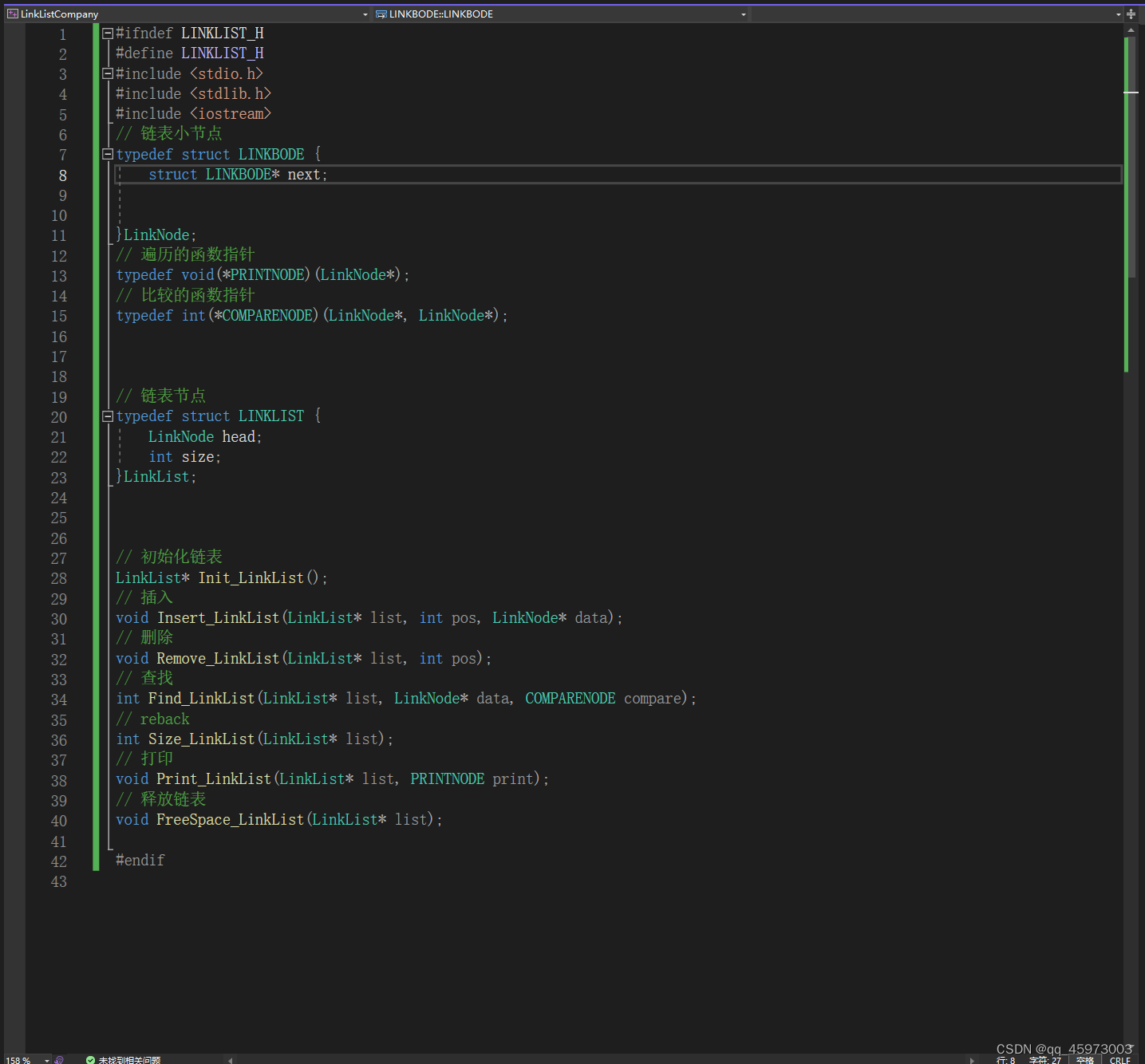1145x1064 pixels.
Task: Click 'size' member on line 22
Action: 198,456
